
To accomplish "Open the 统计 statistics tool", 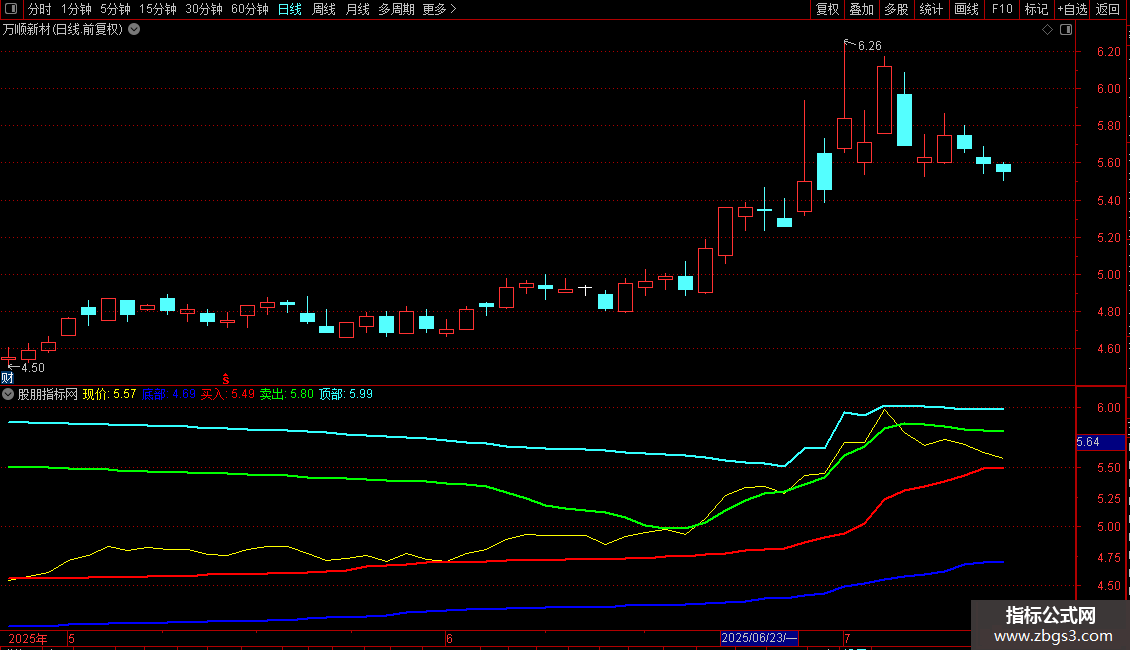I will 930,9.
